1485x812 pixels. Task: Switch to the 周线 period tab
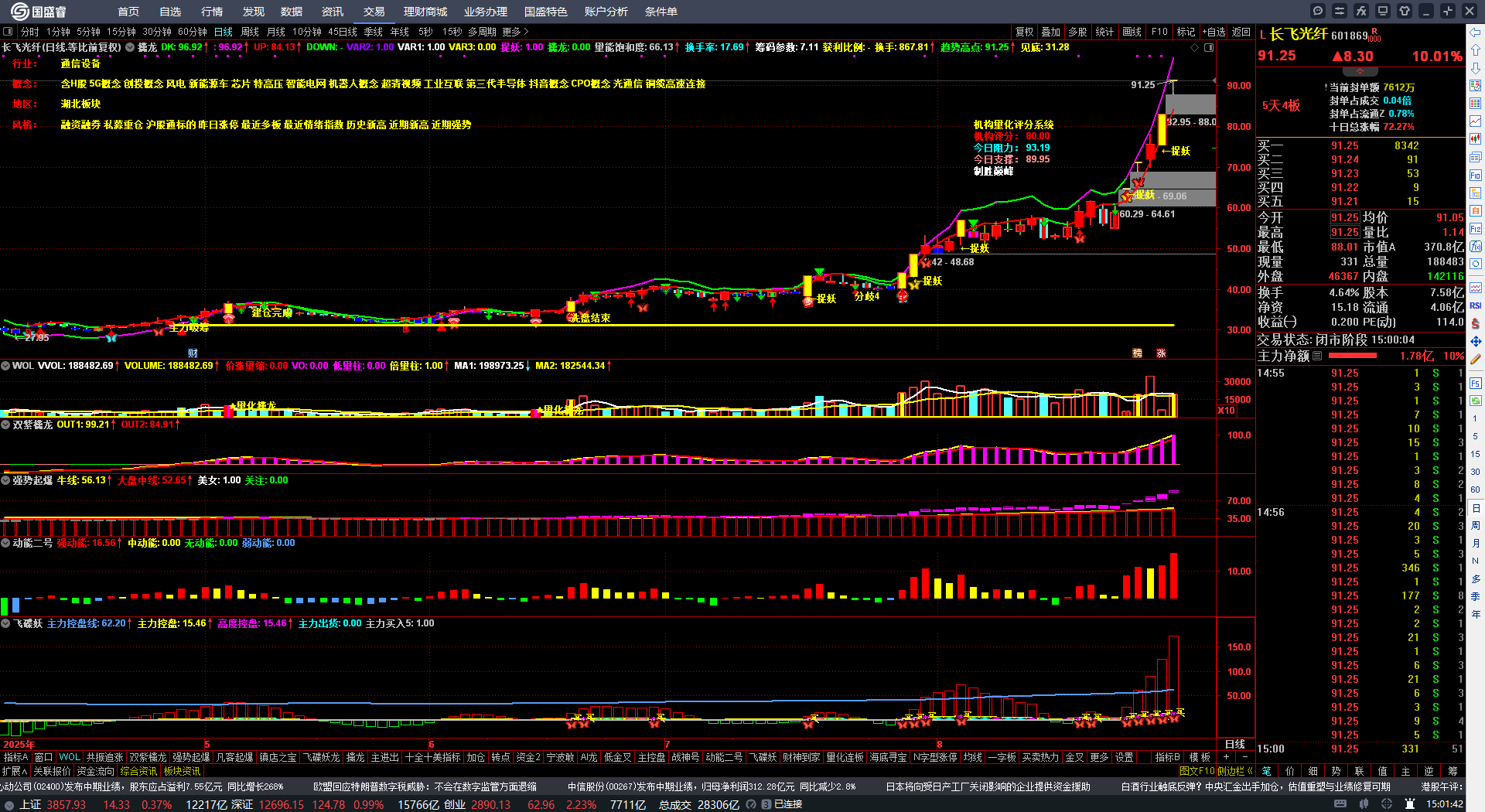tap(250, 32)
